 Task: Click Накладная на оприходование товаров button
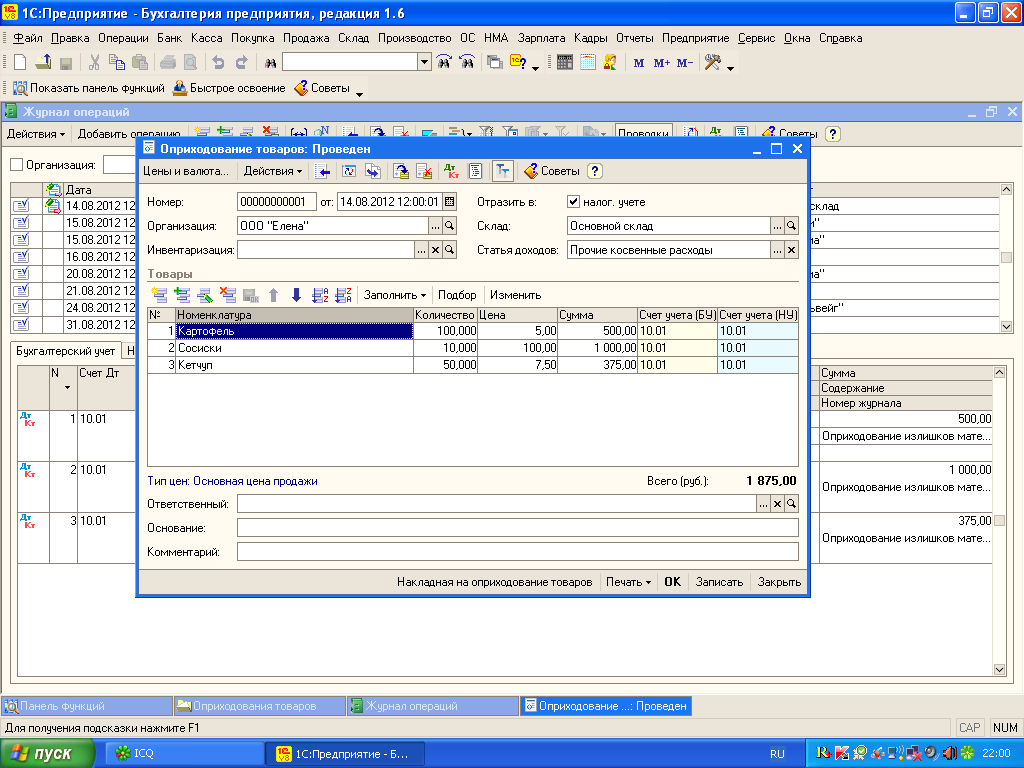[494, 582]
